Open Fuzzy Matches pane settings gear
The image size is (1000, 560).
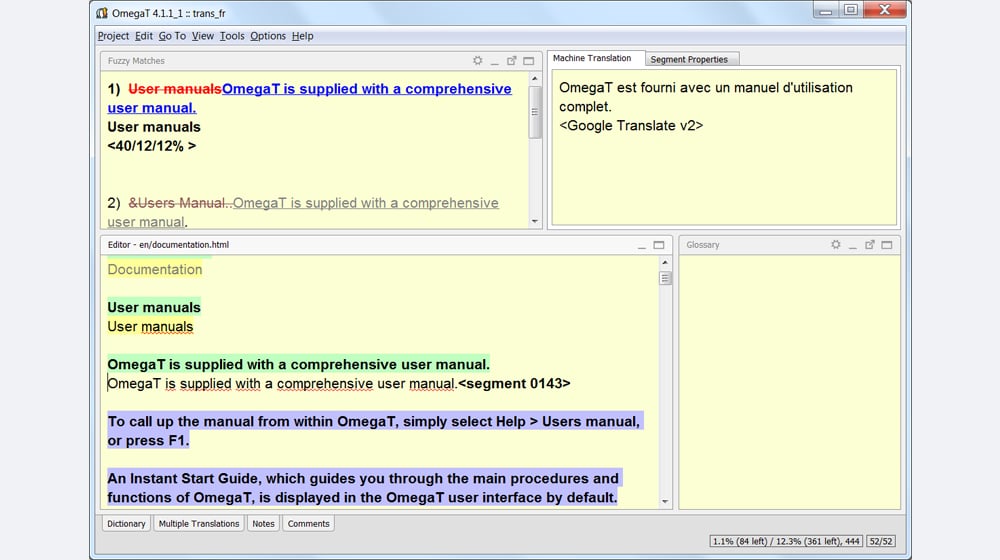477,61
